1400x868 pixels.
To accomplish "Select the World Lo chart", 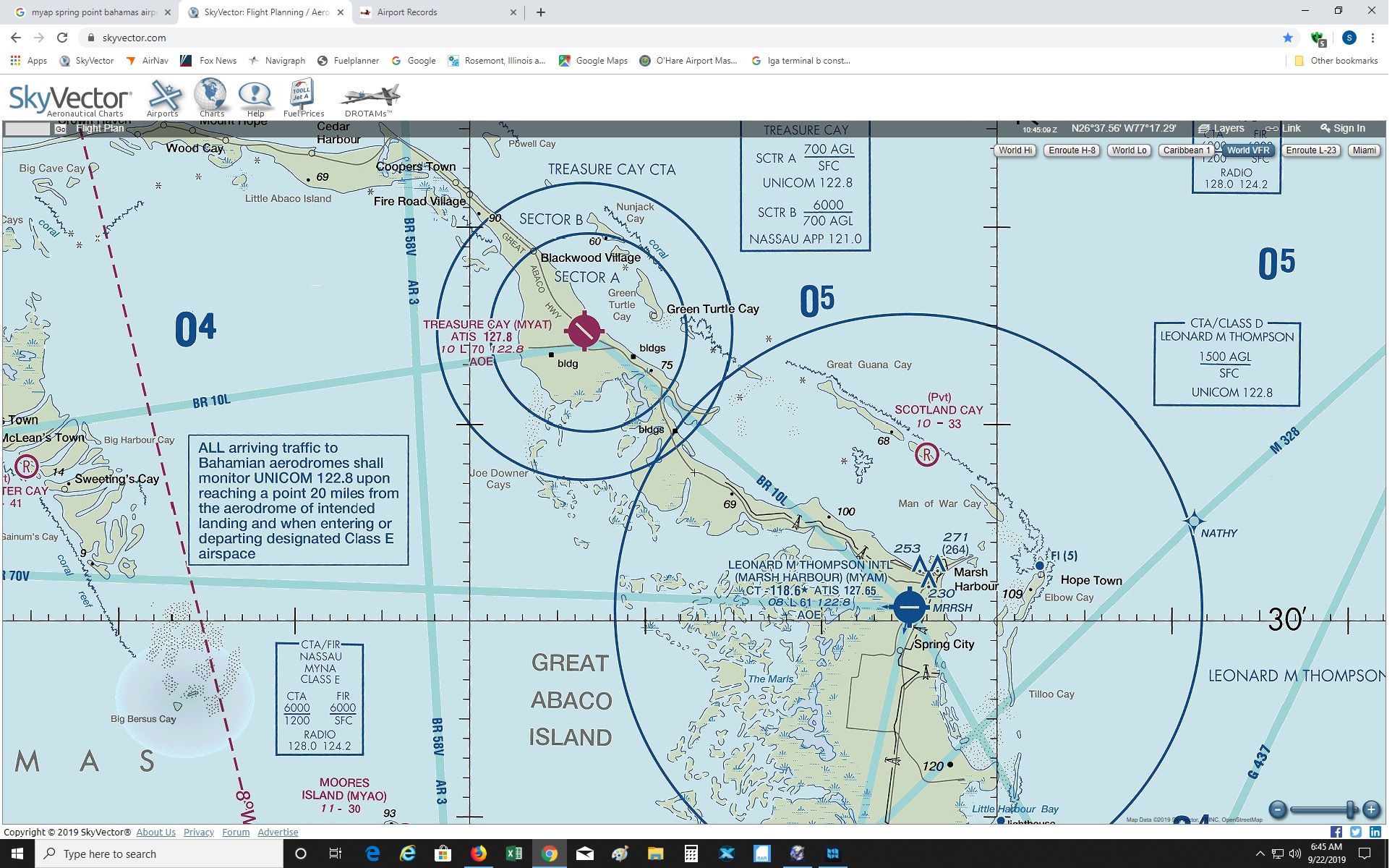I will [1129, 150].
